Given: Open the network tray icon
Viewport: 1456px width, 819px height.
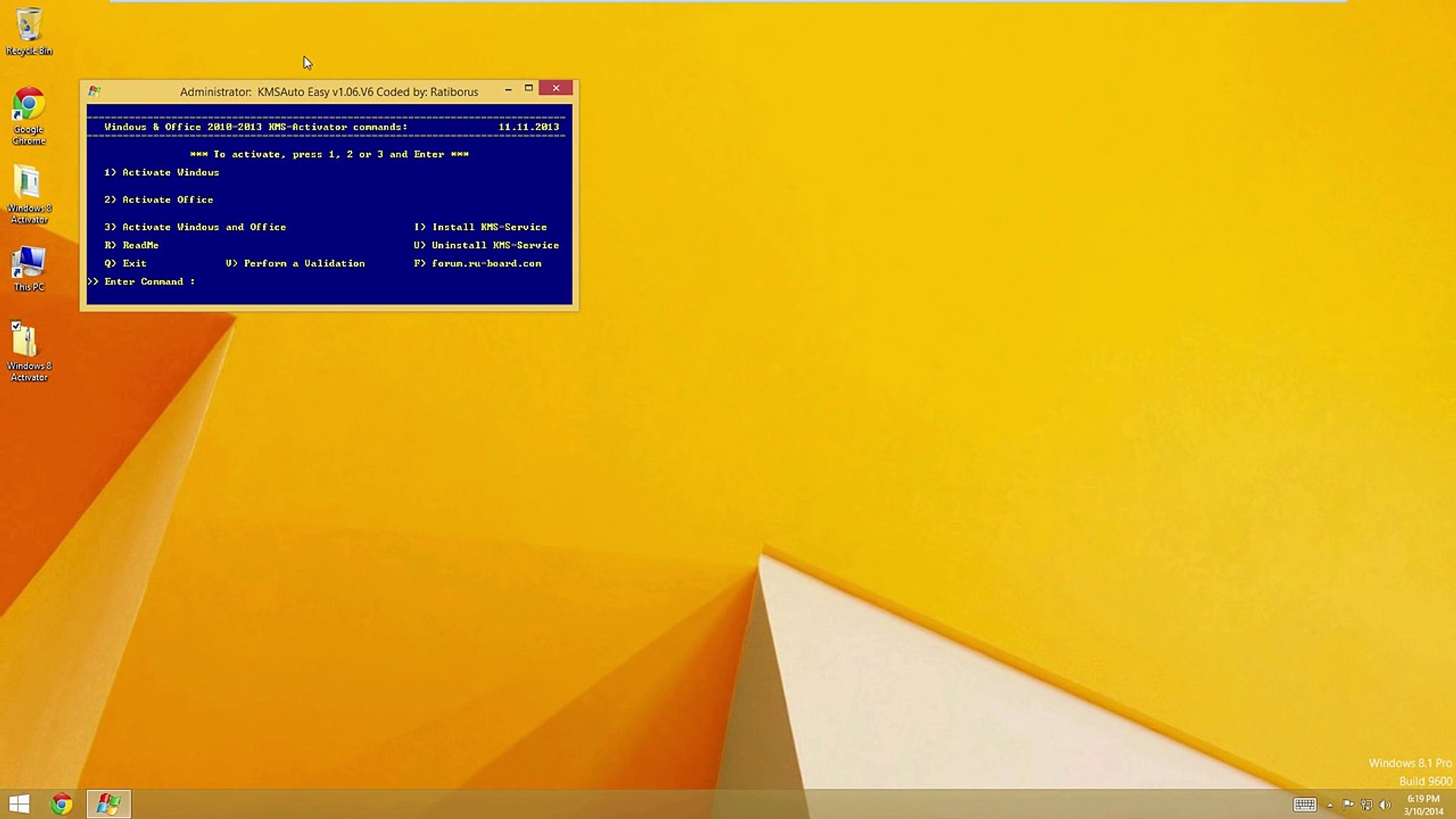Looking at the screenshot, I should click(1367, 805).
